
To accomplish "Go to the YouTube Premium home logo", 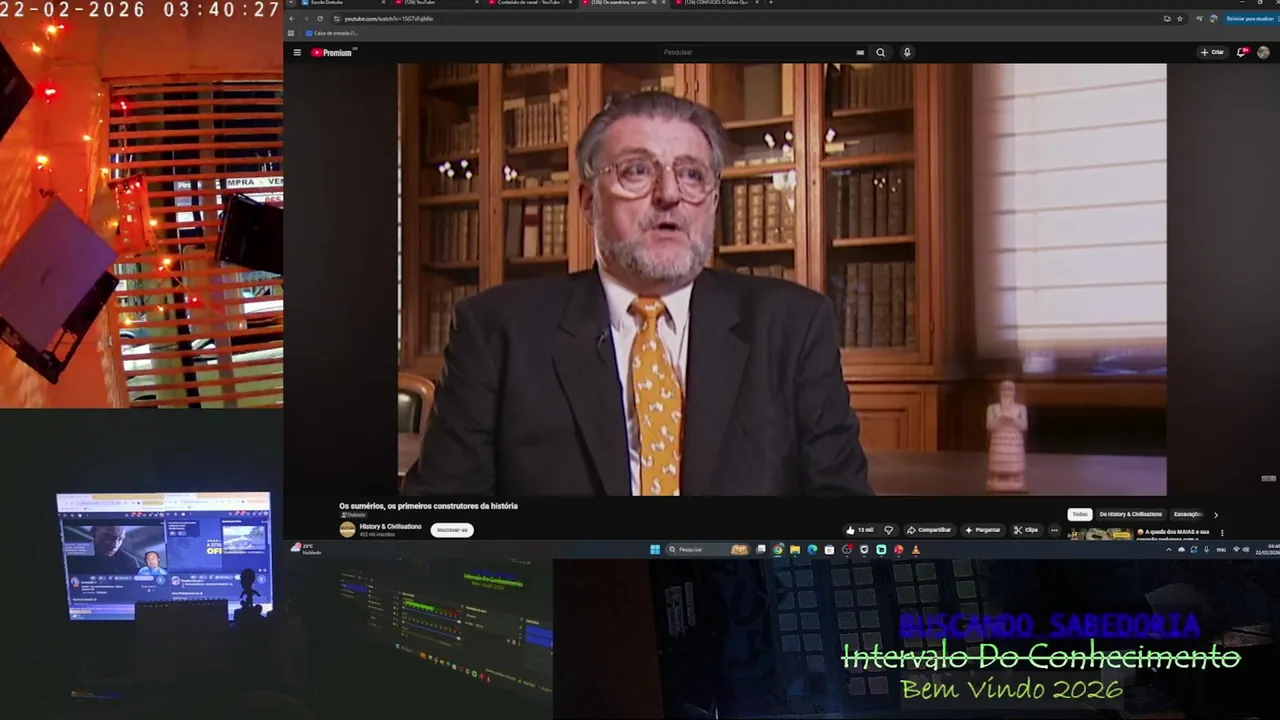I will (x=333, y=52).
